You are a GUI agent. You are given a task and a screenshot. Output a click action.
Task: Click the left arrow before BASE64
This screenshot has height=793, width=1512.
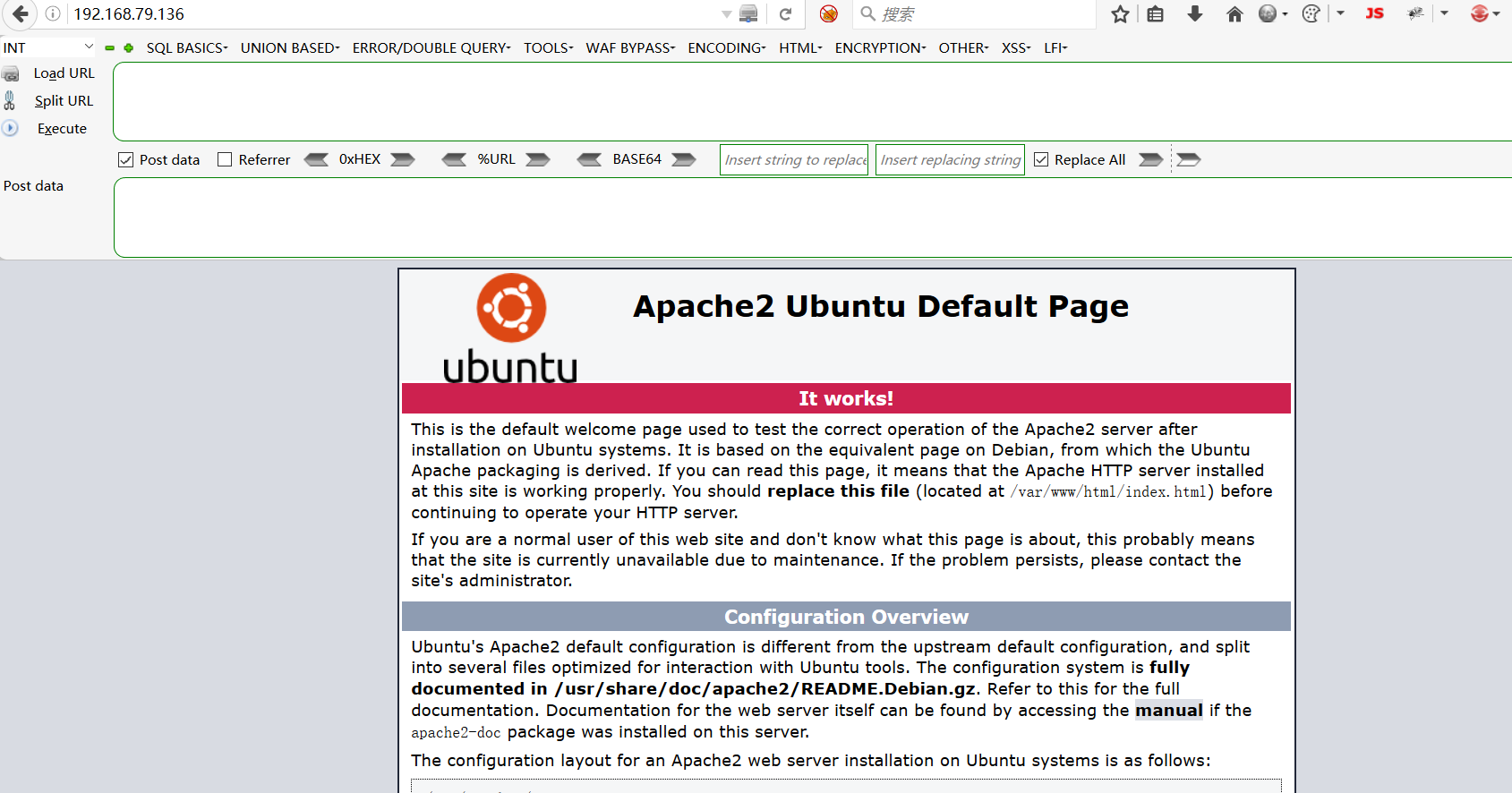click(x=589, y=159)
